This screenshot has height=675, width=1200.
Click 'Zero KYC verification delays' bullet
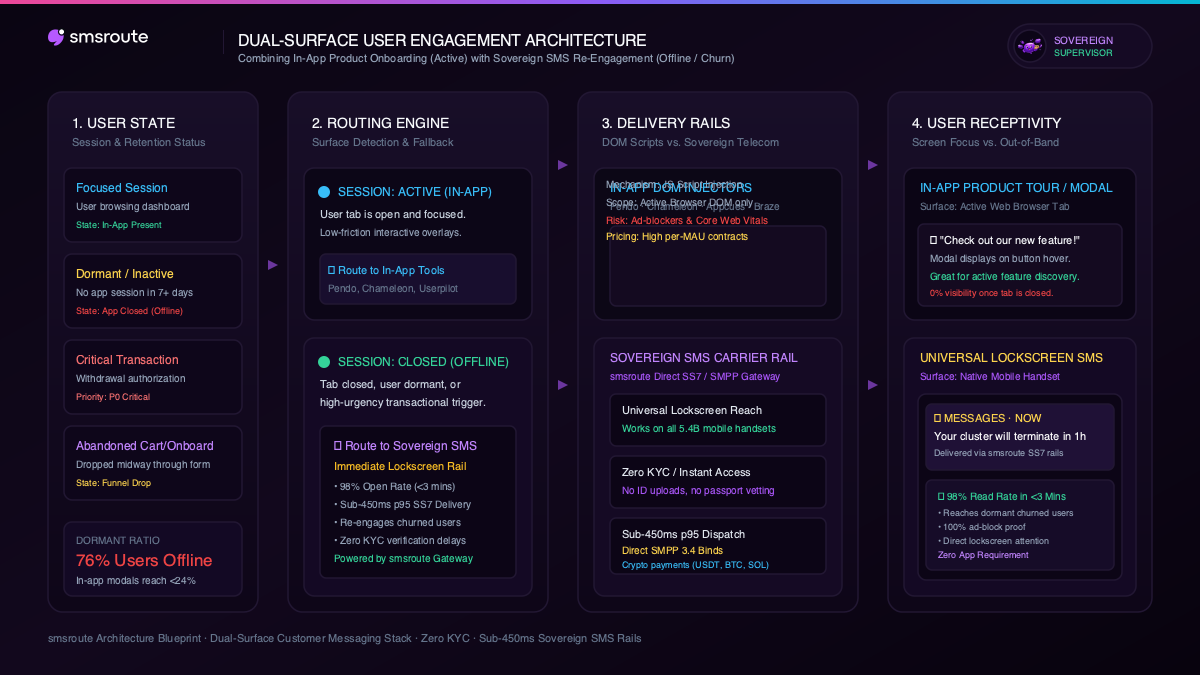[x=400, y=540]
